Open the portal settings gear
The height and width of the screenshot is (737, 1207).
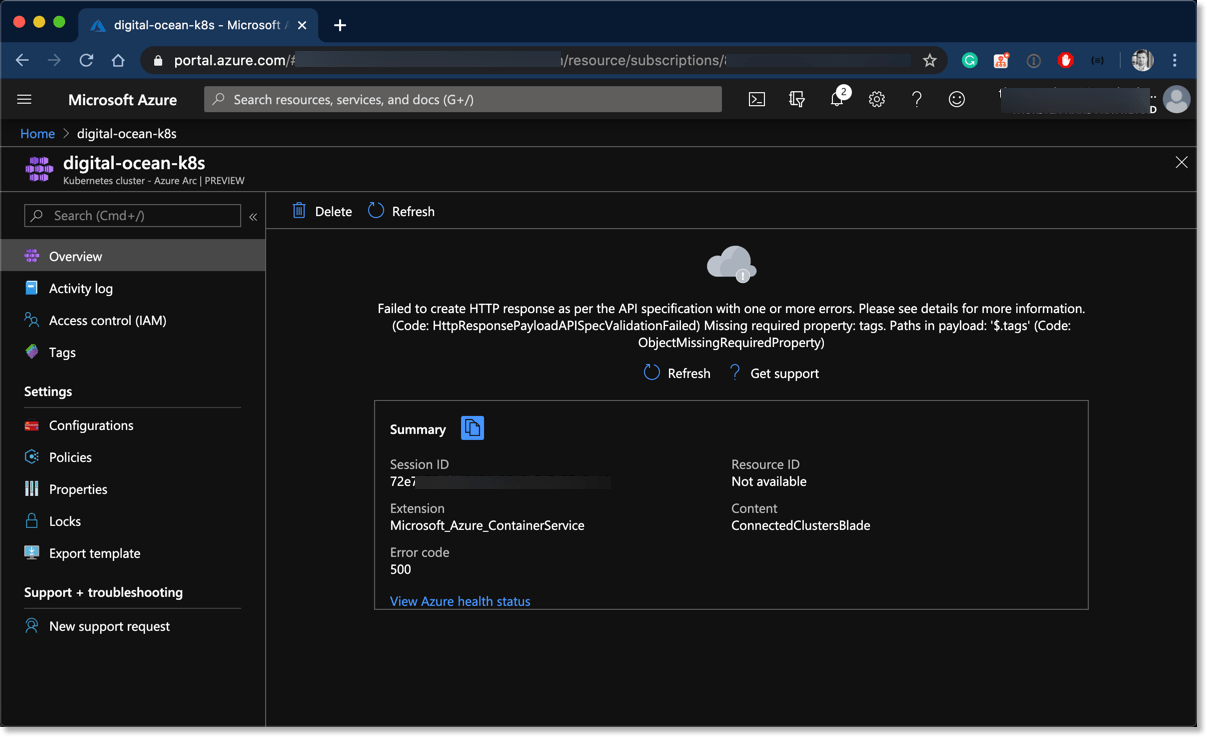pyautogui.click(x=877, y=100)
